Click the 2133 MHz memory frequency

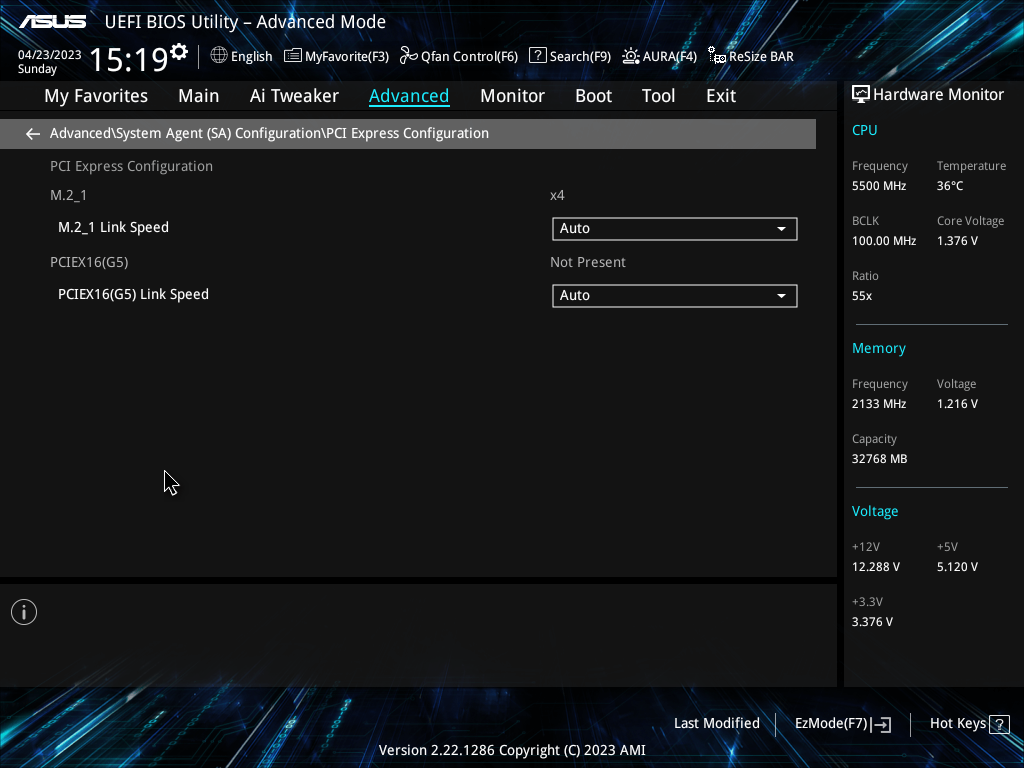pyautogui.click(x=879, y=404)
